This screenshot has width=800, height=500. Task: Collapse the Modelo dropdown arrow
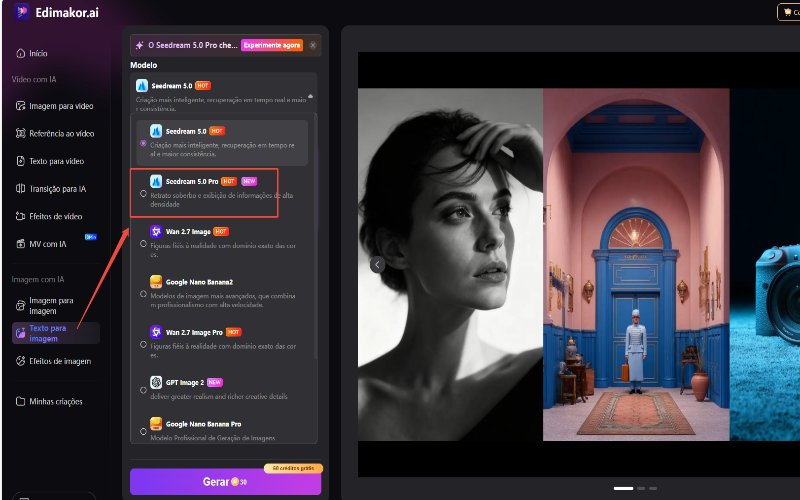tap(310, 96)
